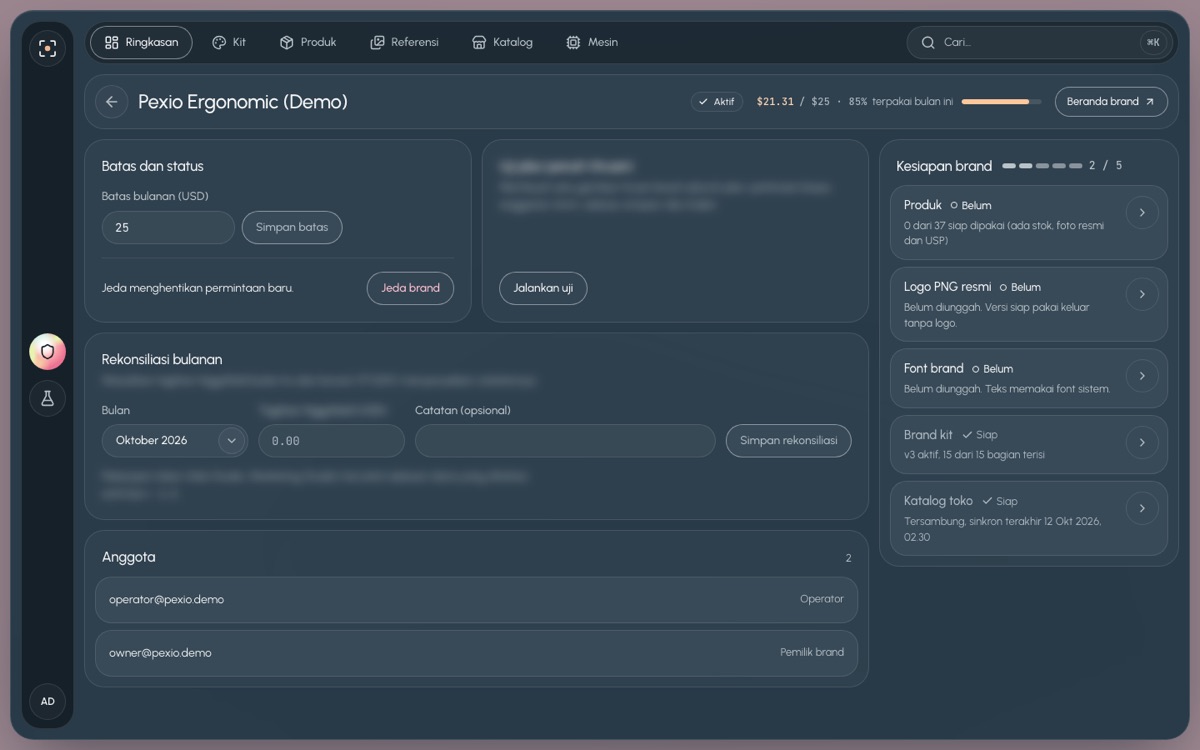1200x750 pixels.
Task: Click the monthly usage progress bar
Action: [x=1001, y=102]
